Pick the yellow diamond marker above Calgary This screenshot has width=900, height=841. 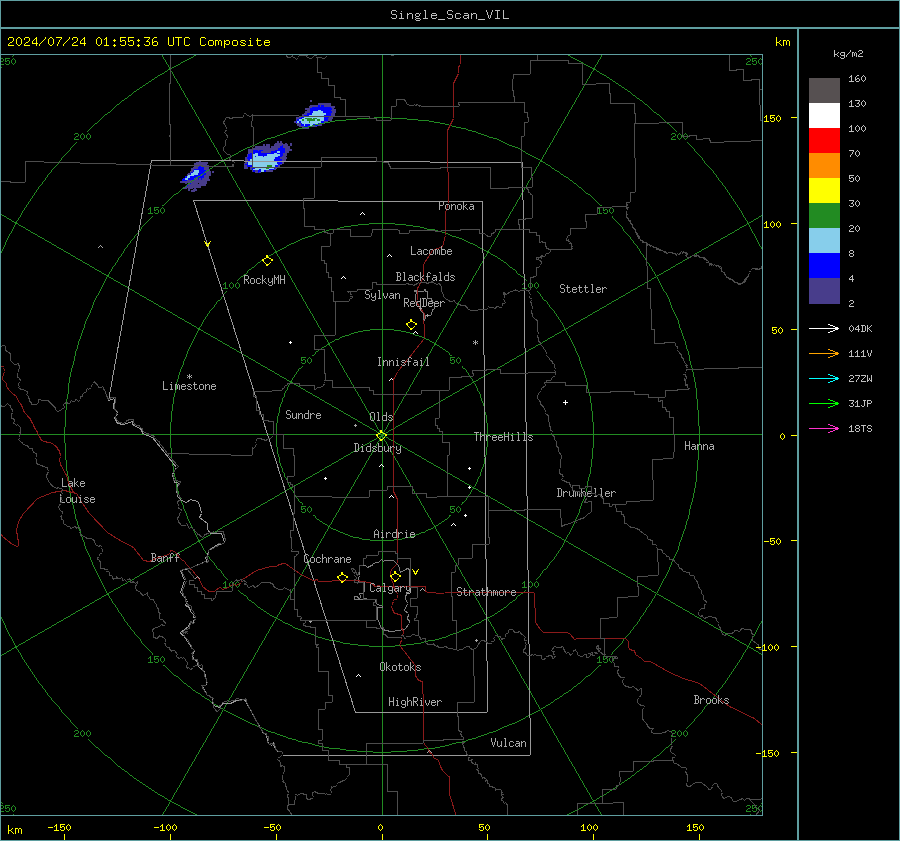(395, 576)
